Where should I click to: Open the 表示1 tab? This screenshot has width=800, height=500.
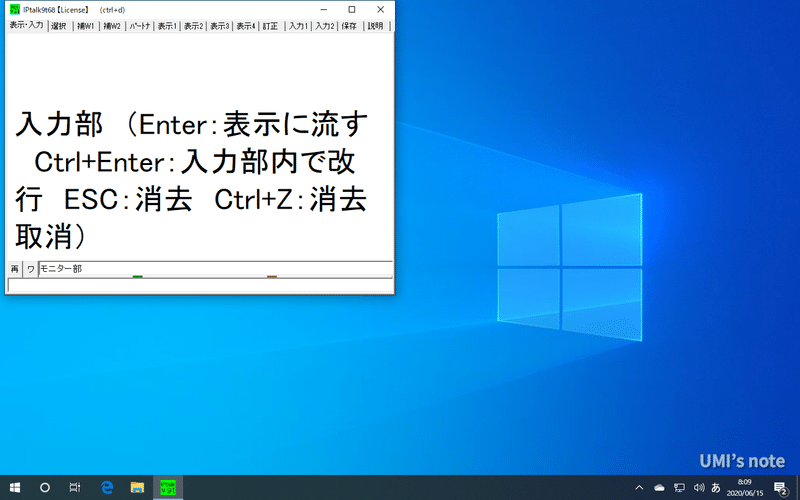click(x=166, y=26)
